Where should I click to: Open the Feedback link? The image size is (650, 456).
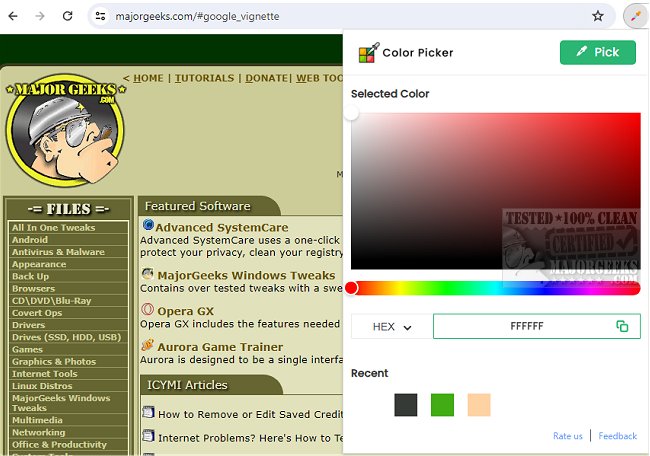[617, 436]
